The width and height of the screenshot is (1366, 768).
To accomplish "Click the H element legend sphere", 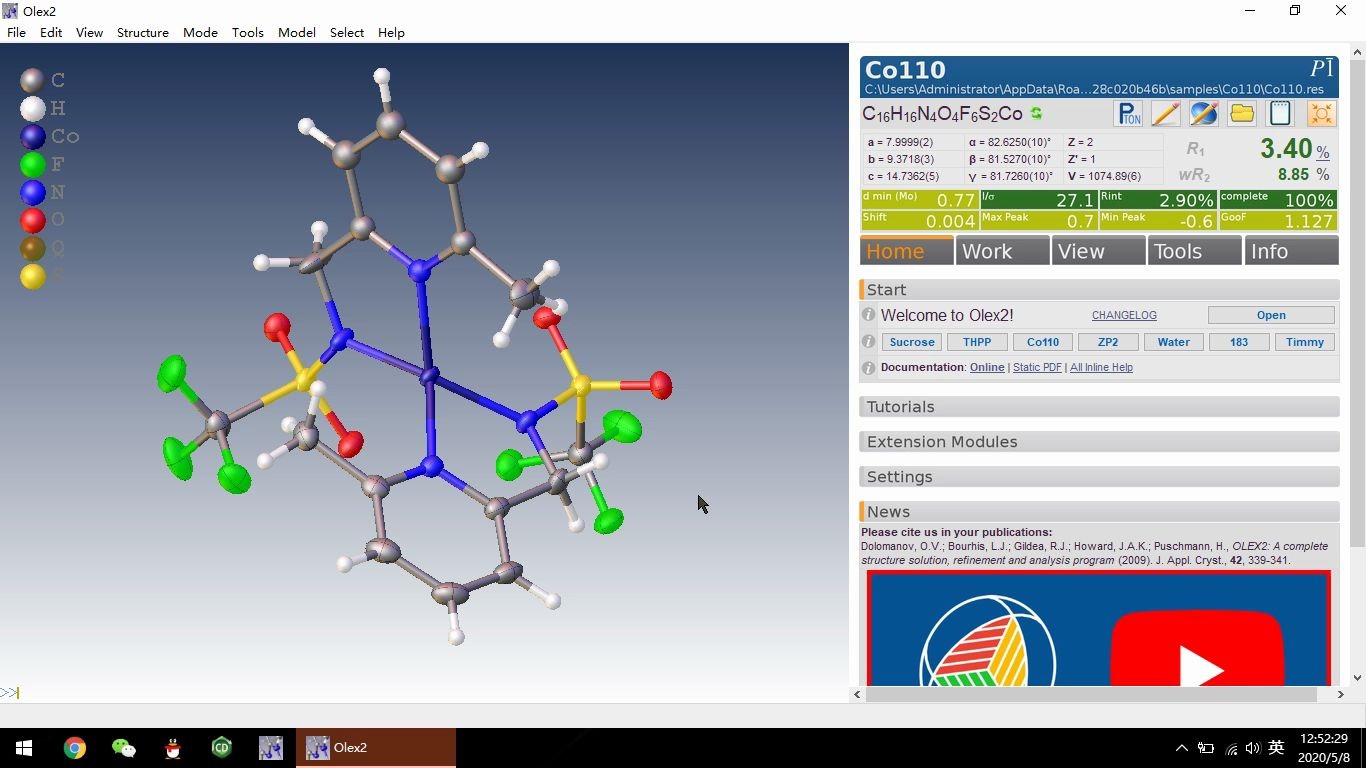I will (32, 108).
